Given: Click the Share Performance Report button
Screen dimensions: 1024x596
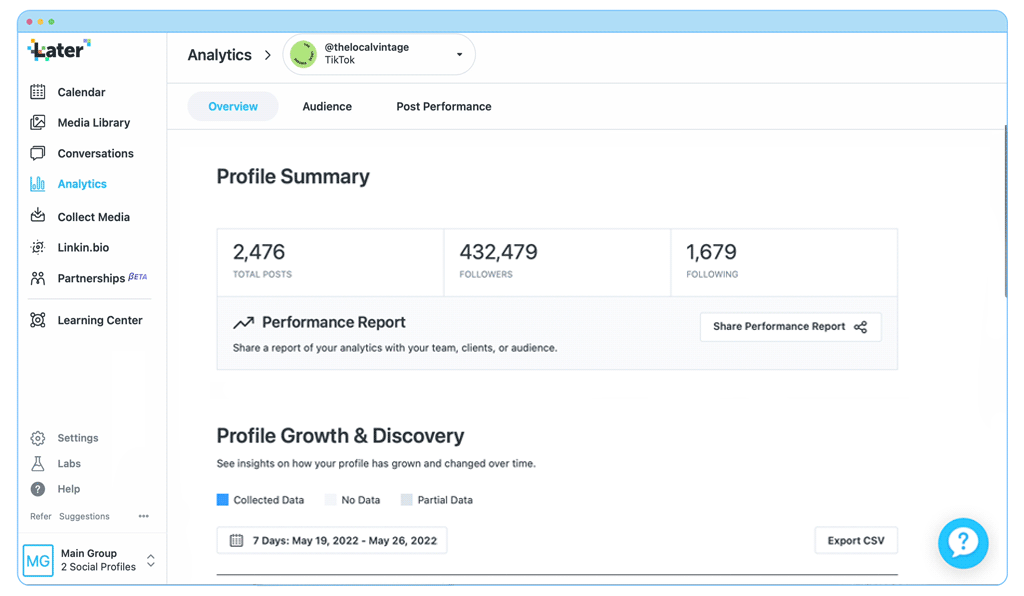Looking at the screenshot, I should pos(790,327).
